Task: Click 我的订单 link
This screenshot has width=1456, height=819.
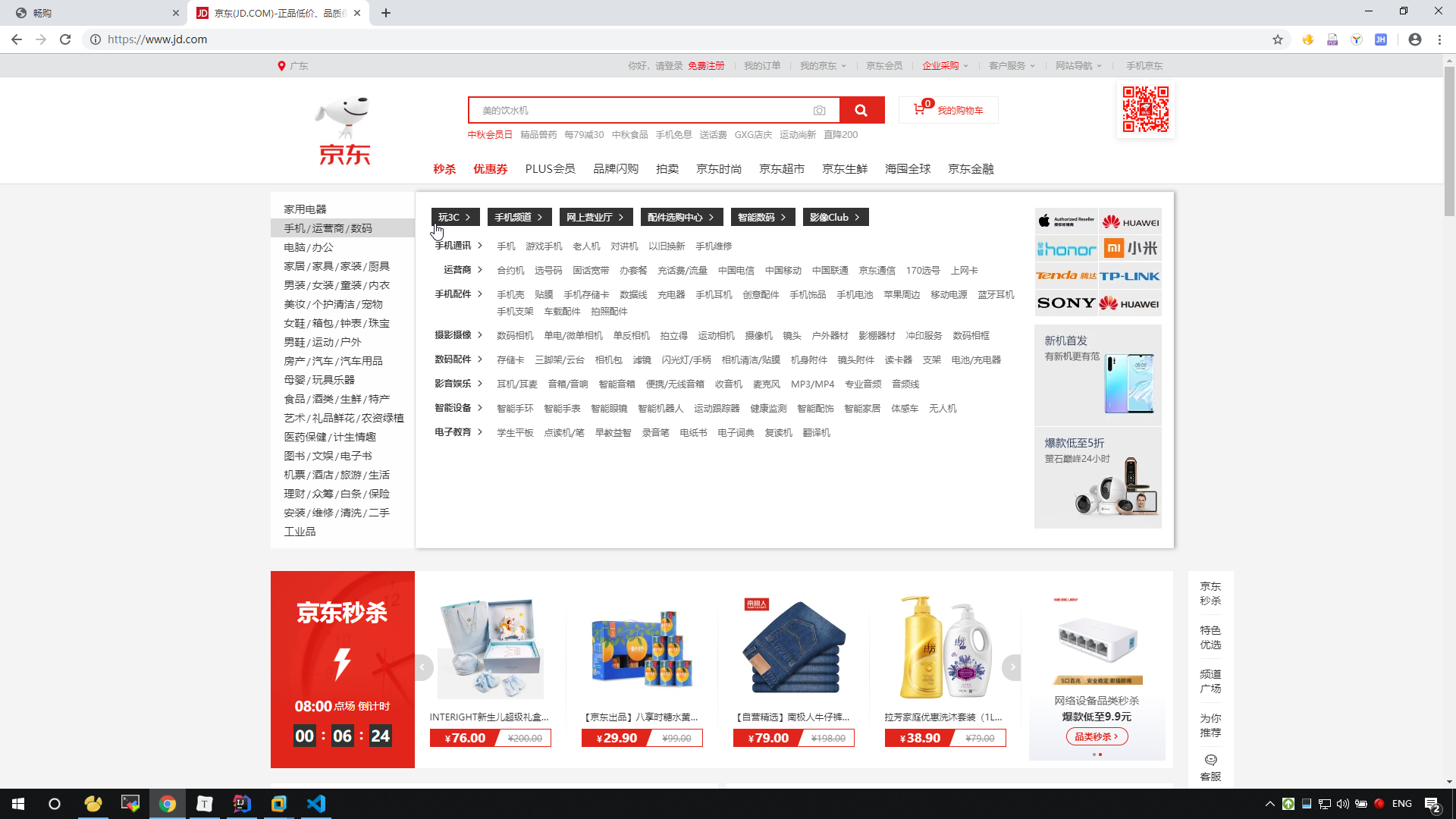Action: pyautogui.click(x=762, y=66)
